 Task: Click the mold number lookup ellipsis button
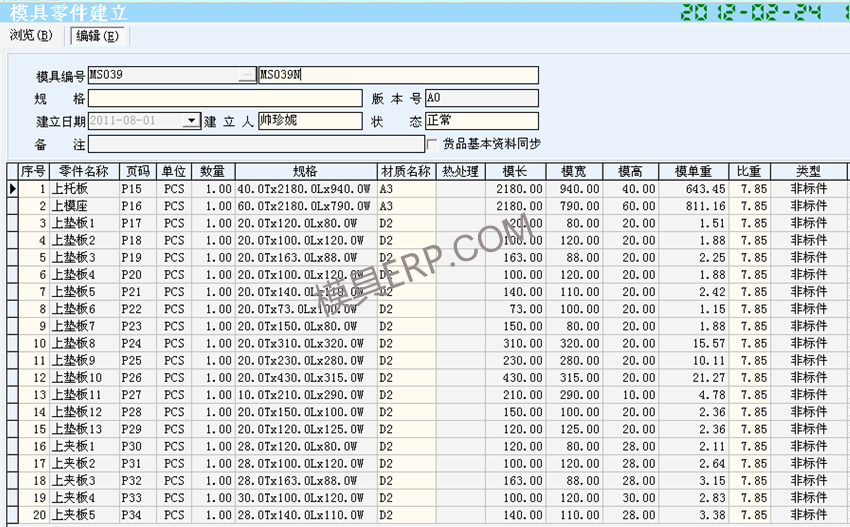coord(247,75)
